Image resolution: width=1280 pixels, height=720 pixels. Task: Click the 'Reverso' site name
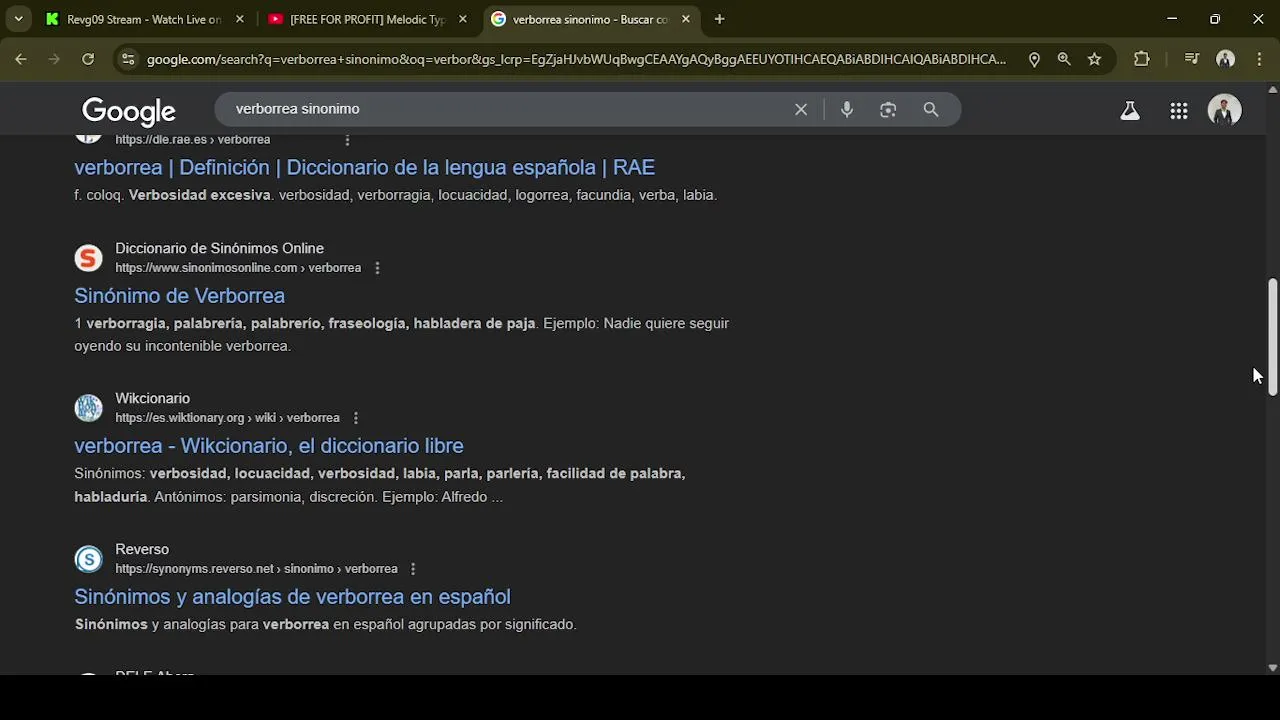tap(142, 549)
